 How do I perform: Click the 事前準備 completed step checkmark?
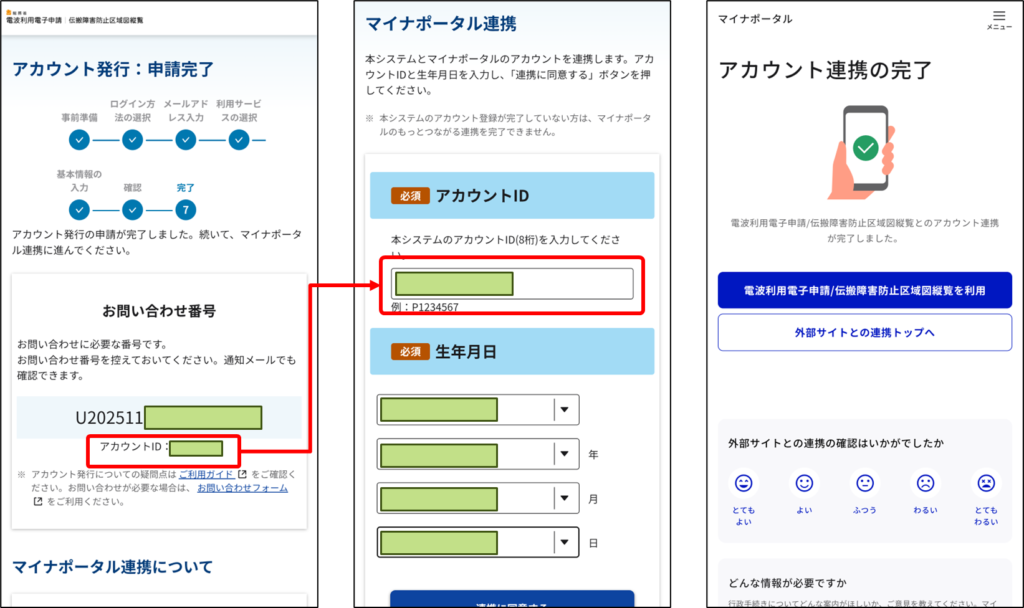[x=80, y=140]
